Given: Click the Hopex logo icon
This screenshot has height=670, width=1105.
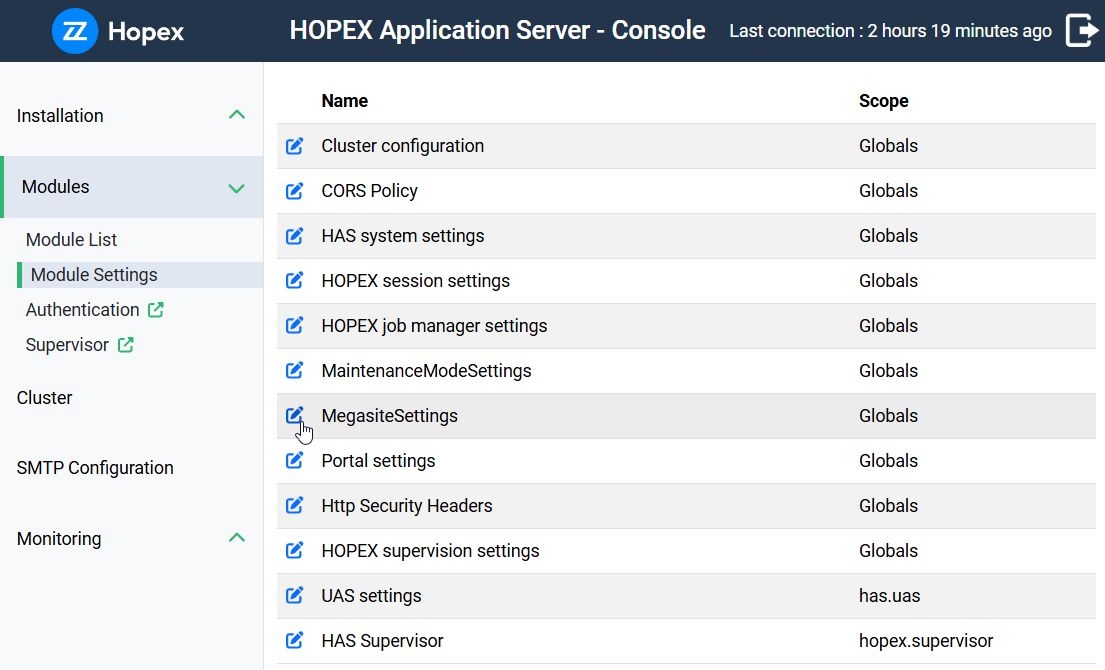Looking at the screenshot, I should pos(74,31).
